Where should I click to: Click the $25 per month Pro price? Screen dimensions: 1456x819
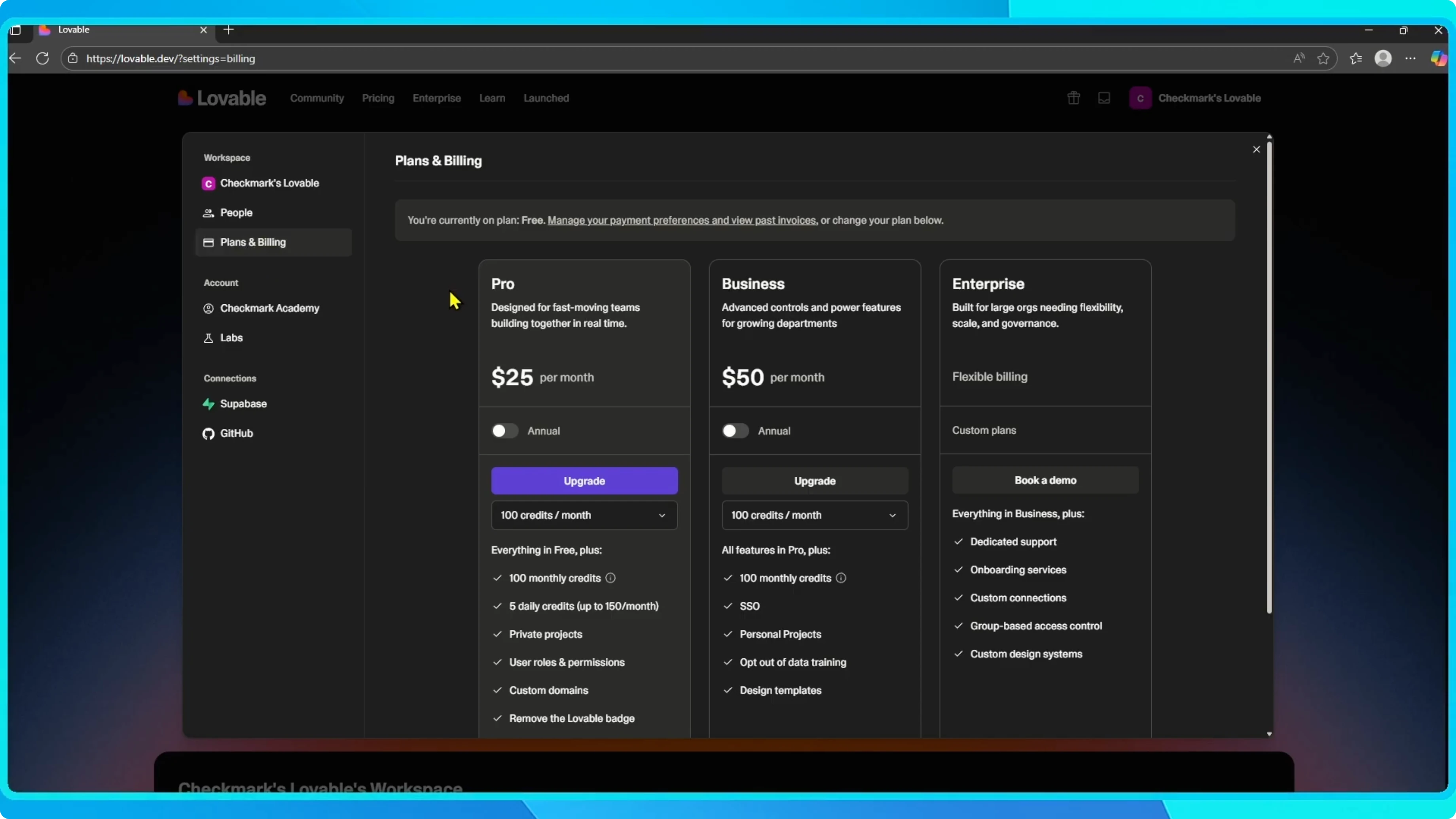(x=542, y=377)
